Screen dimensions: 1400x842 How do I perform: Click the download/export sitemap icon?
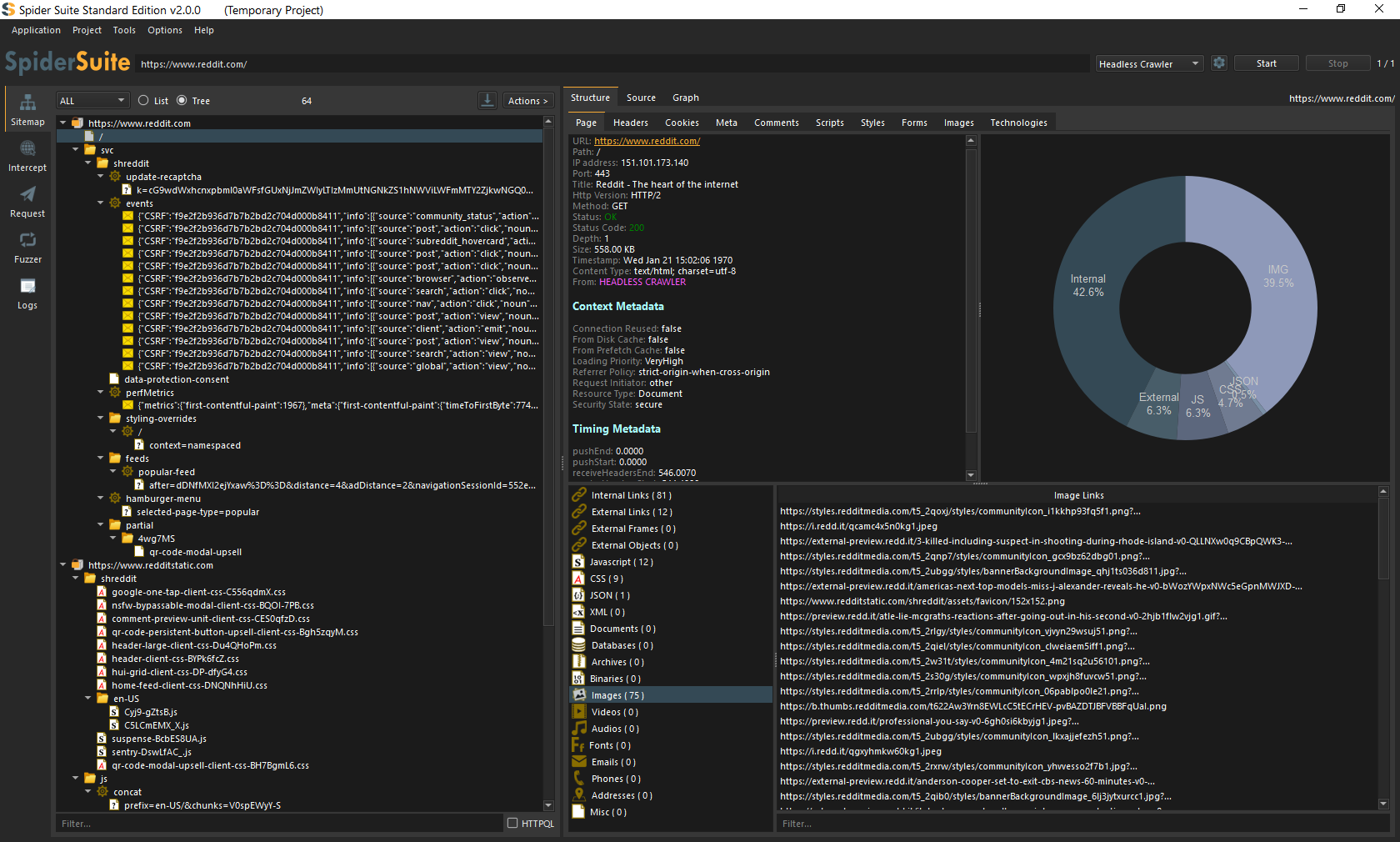pos(487,101)
